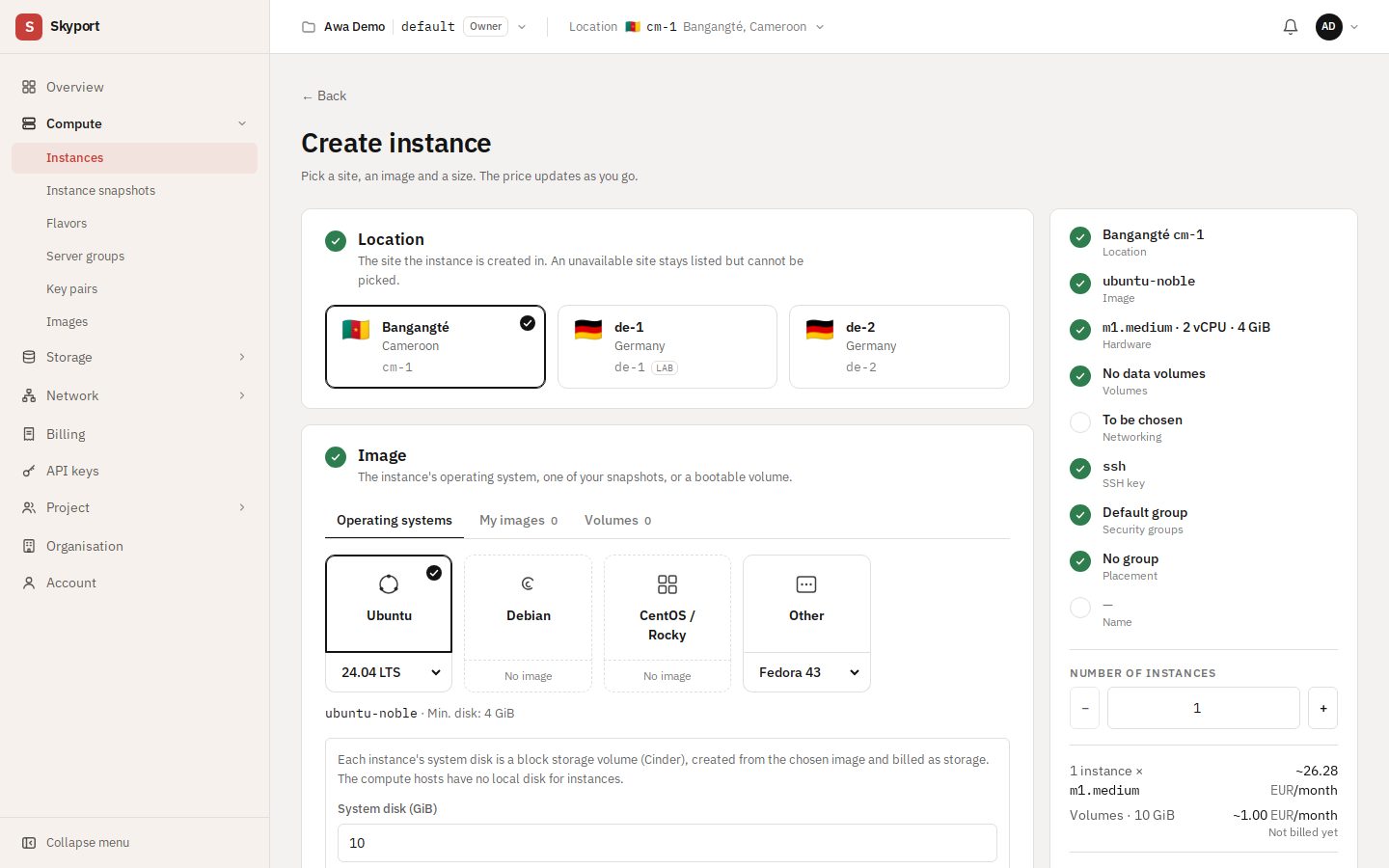Focus the System disk (GiB) field
Screen dimensions: 1389x868
point(667,843)
